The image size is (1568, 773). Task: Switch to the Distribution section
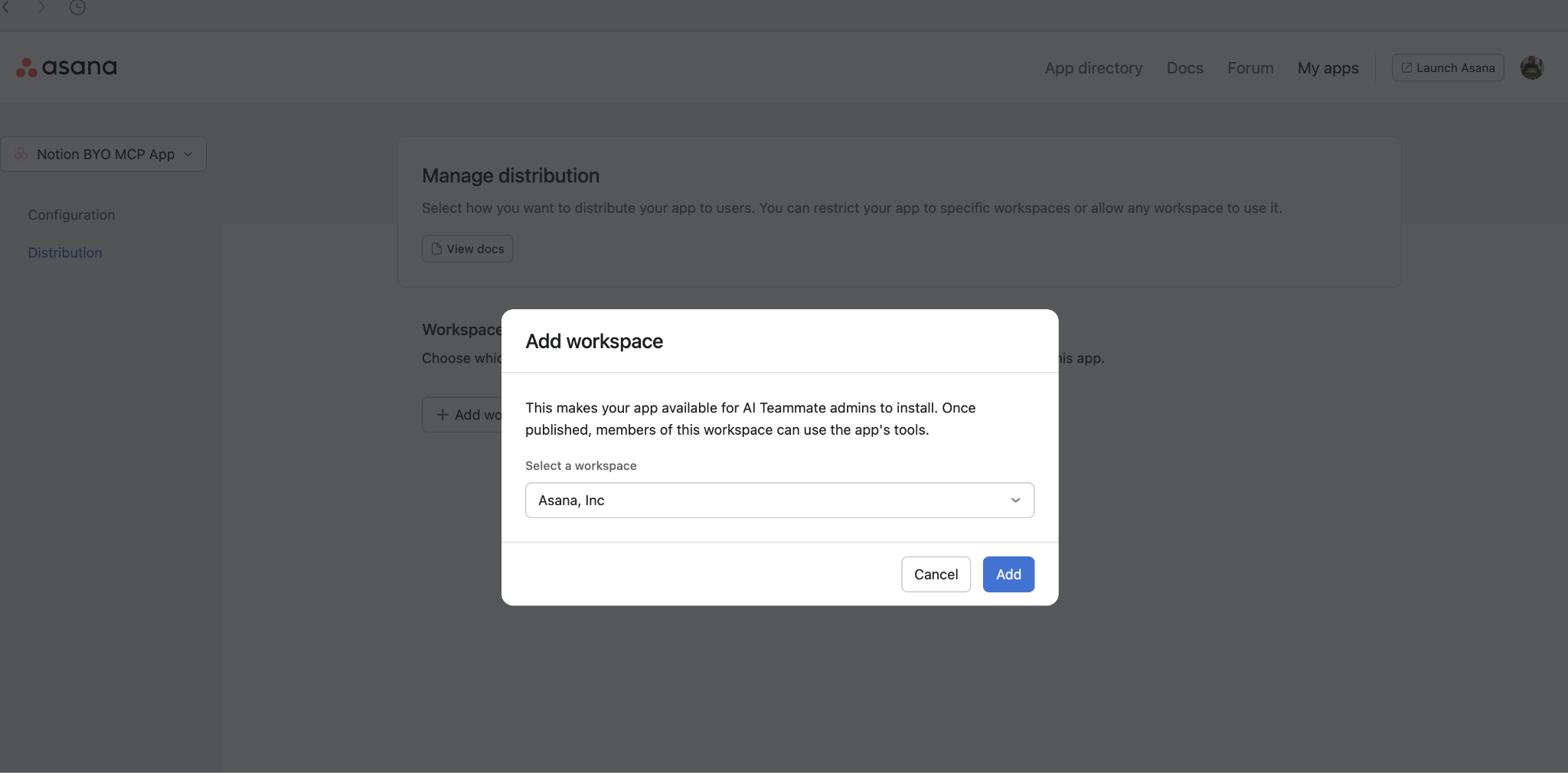click(x=65, y=253)
